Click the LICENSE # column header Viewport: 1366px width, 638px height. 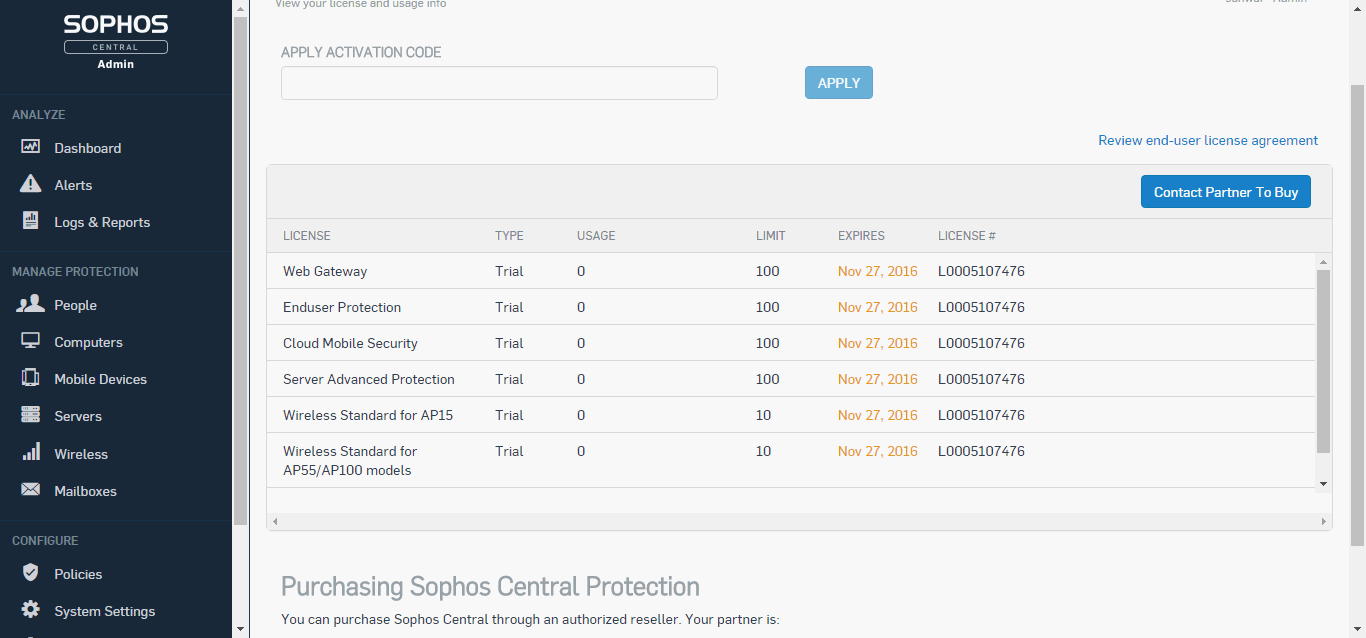click(x=967, y=236)
